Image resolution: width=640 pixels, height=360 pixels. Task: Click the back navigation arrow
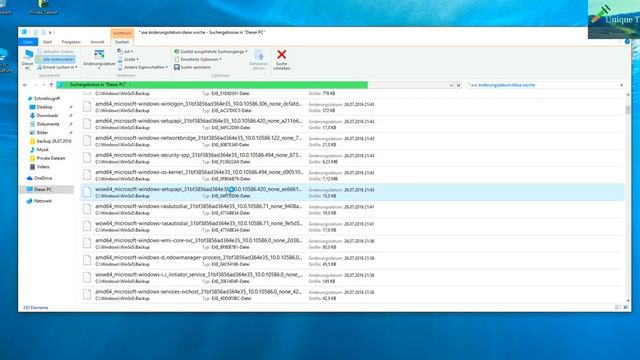(x=25, y=85)
